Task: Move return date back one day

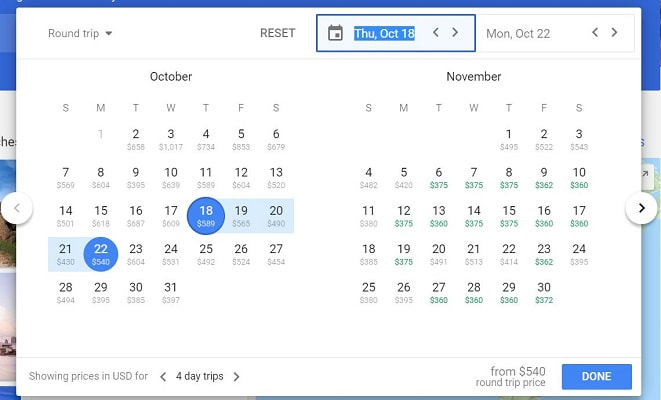Action: pos(595,33)
